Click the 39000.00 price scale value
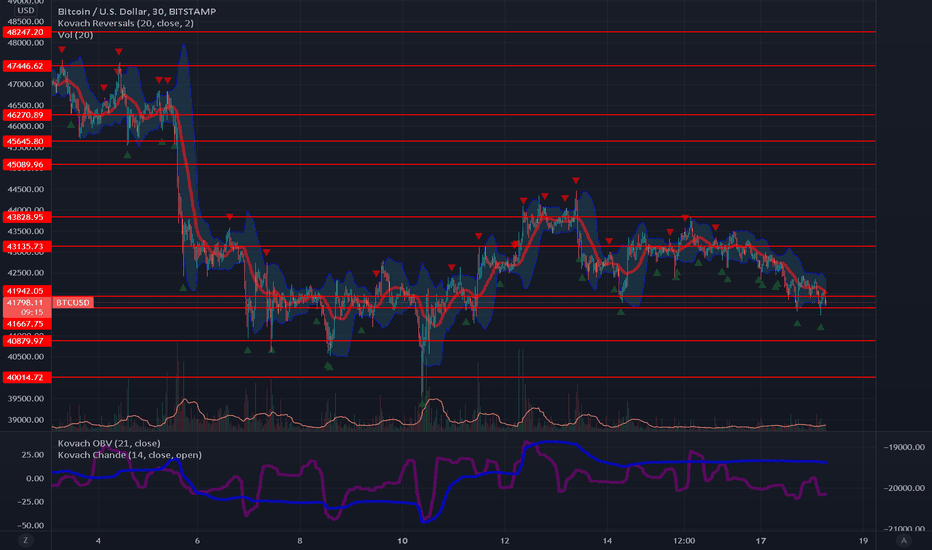This screenshot has height=550, width=932. tap(26, 420)
